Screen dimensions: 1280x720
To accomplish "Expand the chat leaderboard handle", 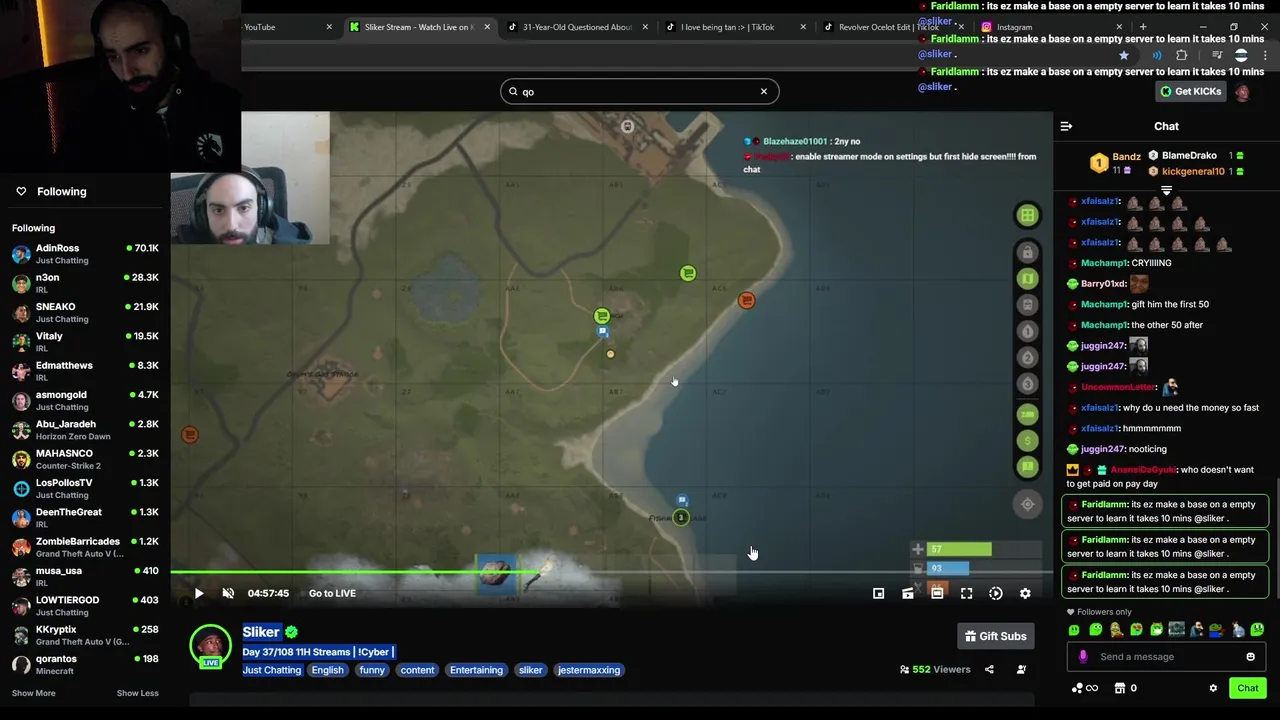I will pyautogui.click(x=1166, y=189).
